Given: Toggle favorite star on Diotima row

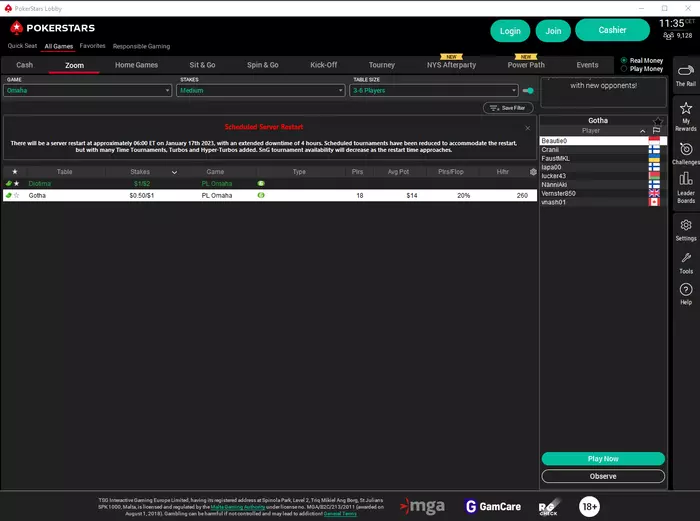Looking at the screenshot, I should pos(17,183).
